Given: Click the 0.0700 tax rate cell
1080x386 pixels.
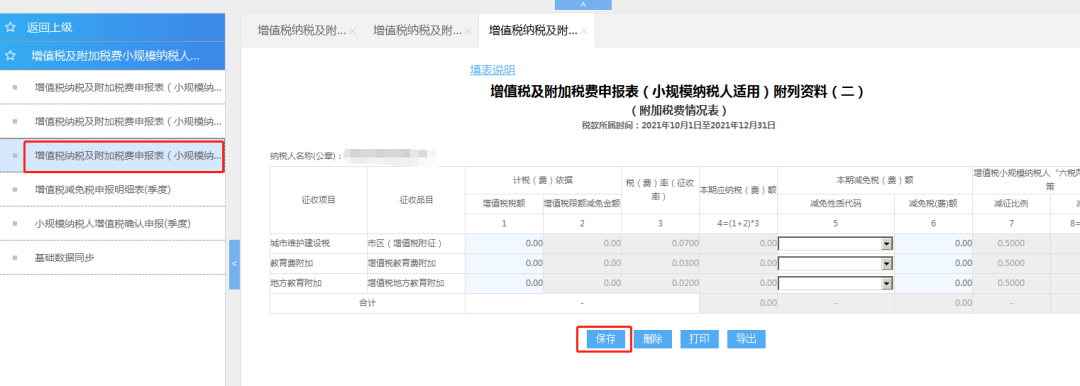Looking at the screenshot, I should tap(661, 243).
